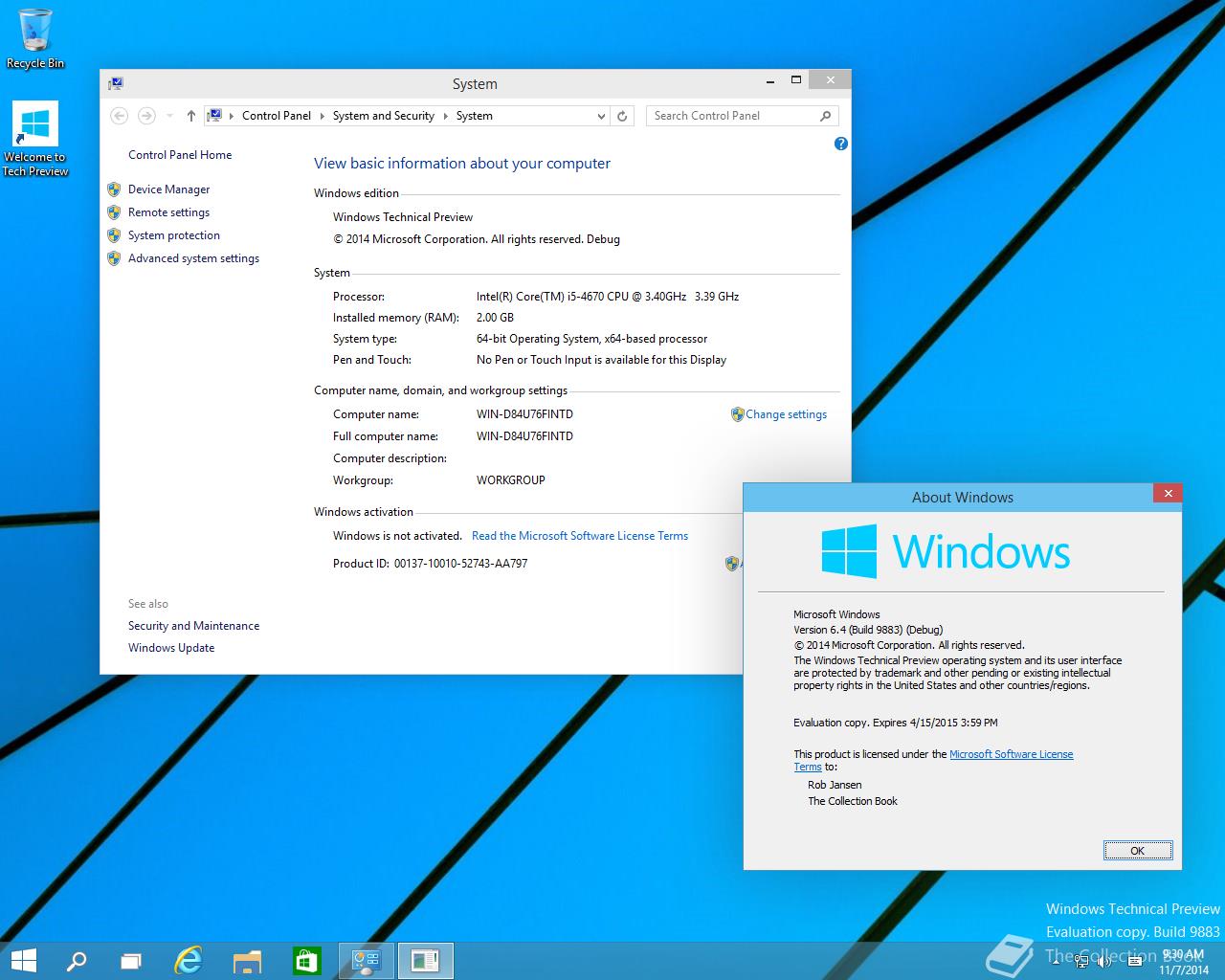This screenshot has width=1225, height=980.
Task: Close the About Windows dialog
Action: pyautogui.click(x=1167, y=494)
